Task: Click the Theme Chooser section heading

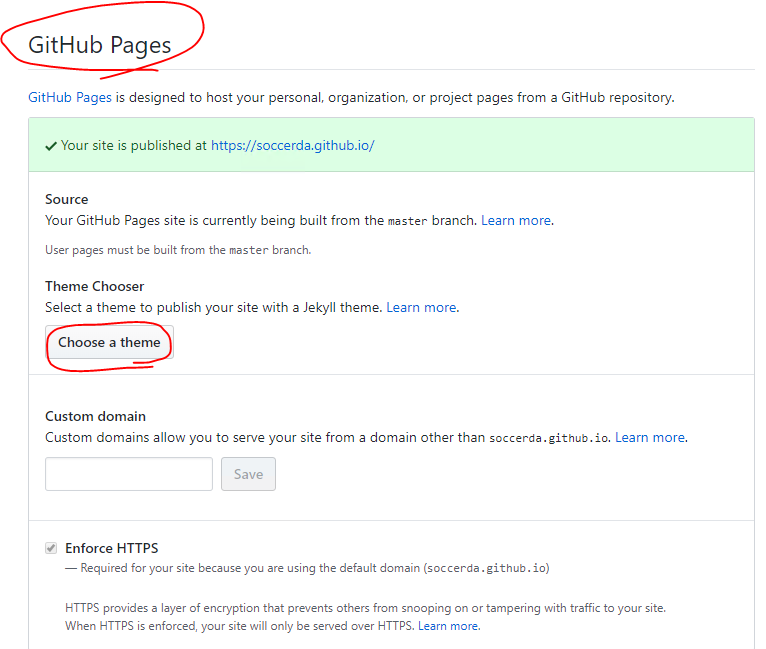Action: coord(95,286)
